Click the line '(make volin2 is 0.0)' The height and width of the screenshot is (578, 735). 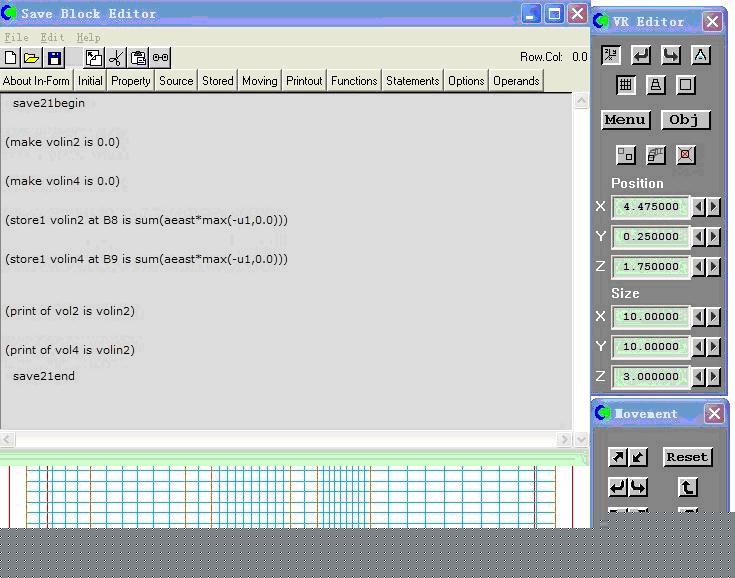click(62, 142)
